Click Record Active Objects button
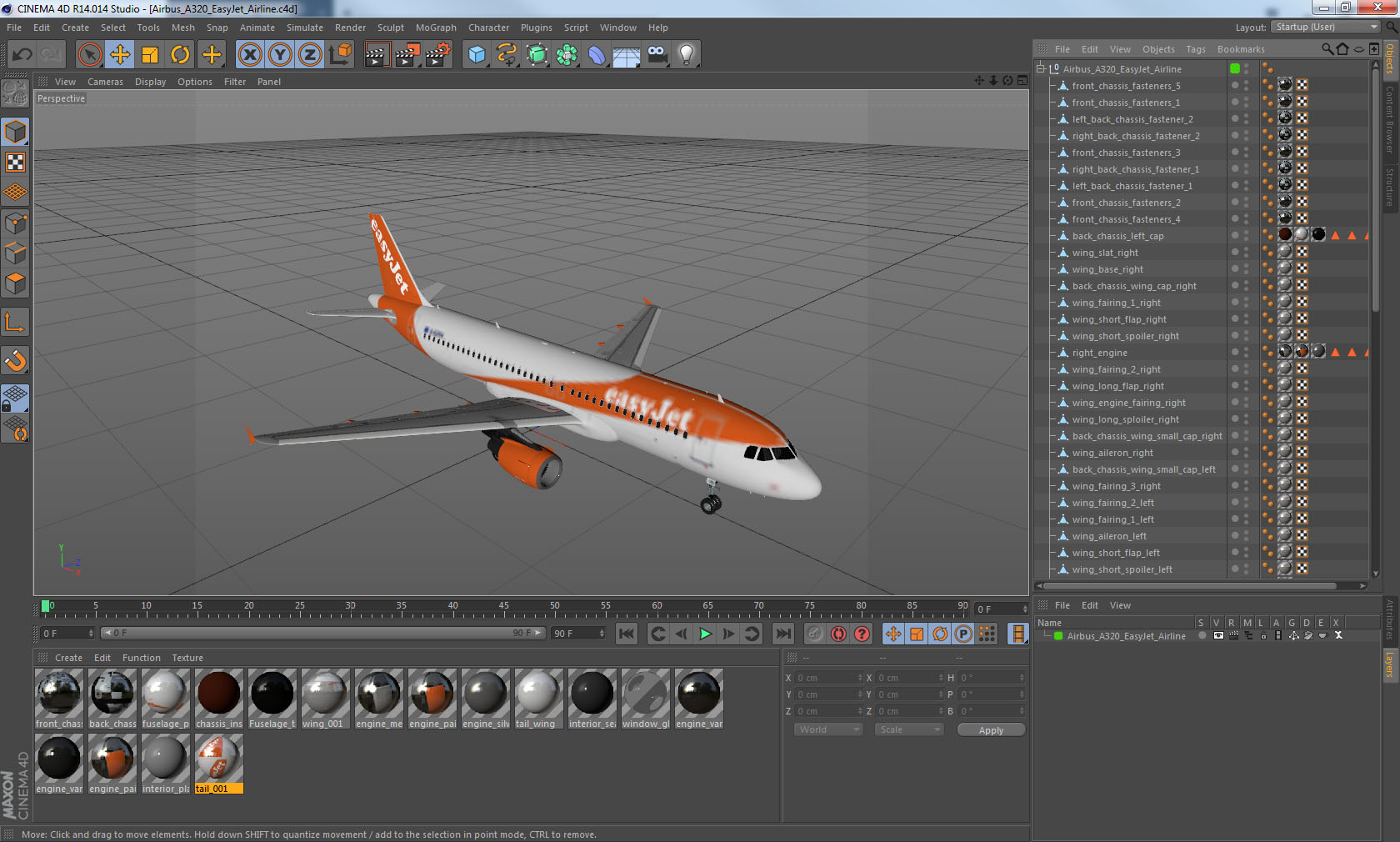 pyautogui.click(x=815, y=634)
